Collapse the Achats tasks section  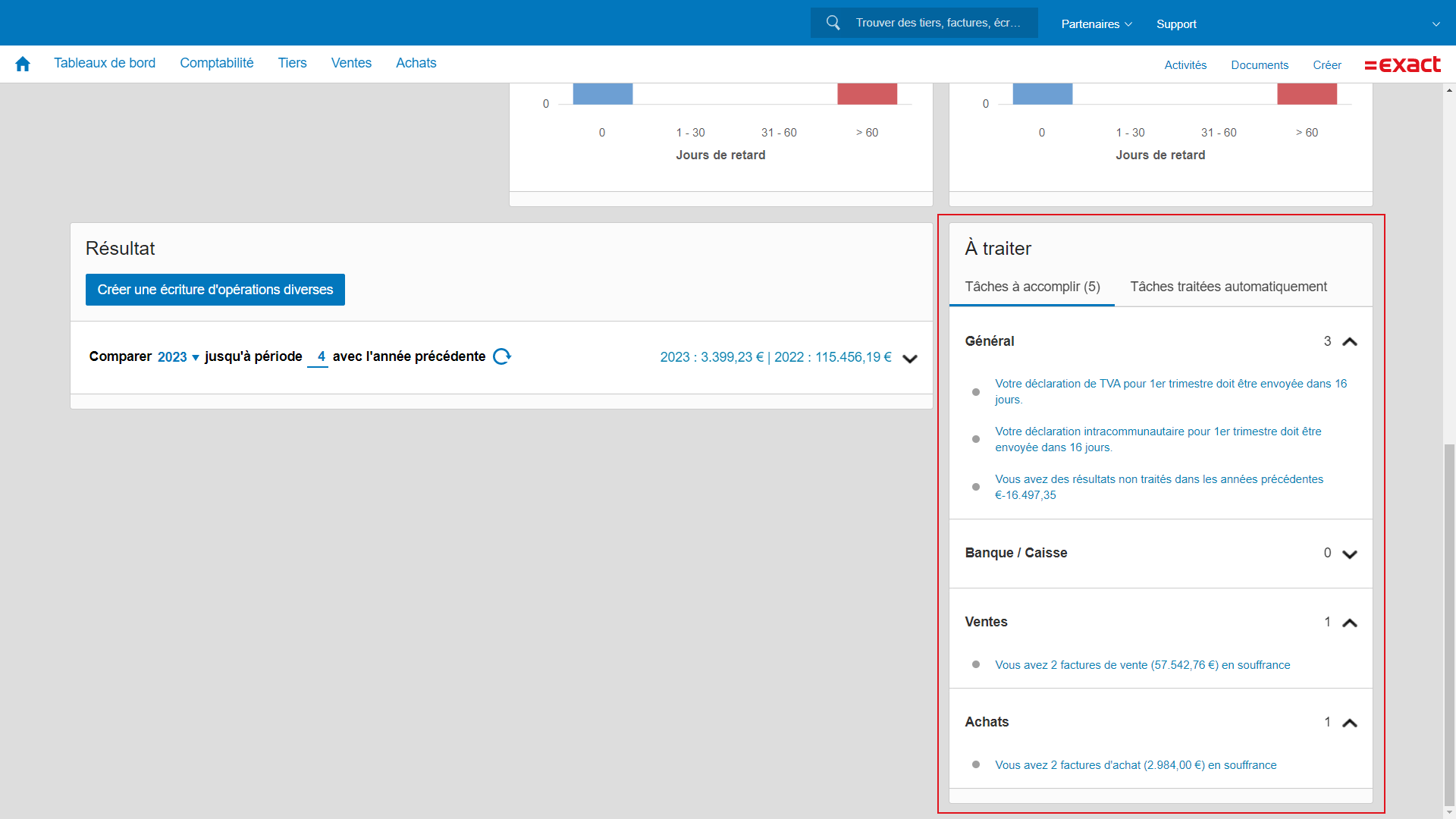1349,723
